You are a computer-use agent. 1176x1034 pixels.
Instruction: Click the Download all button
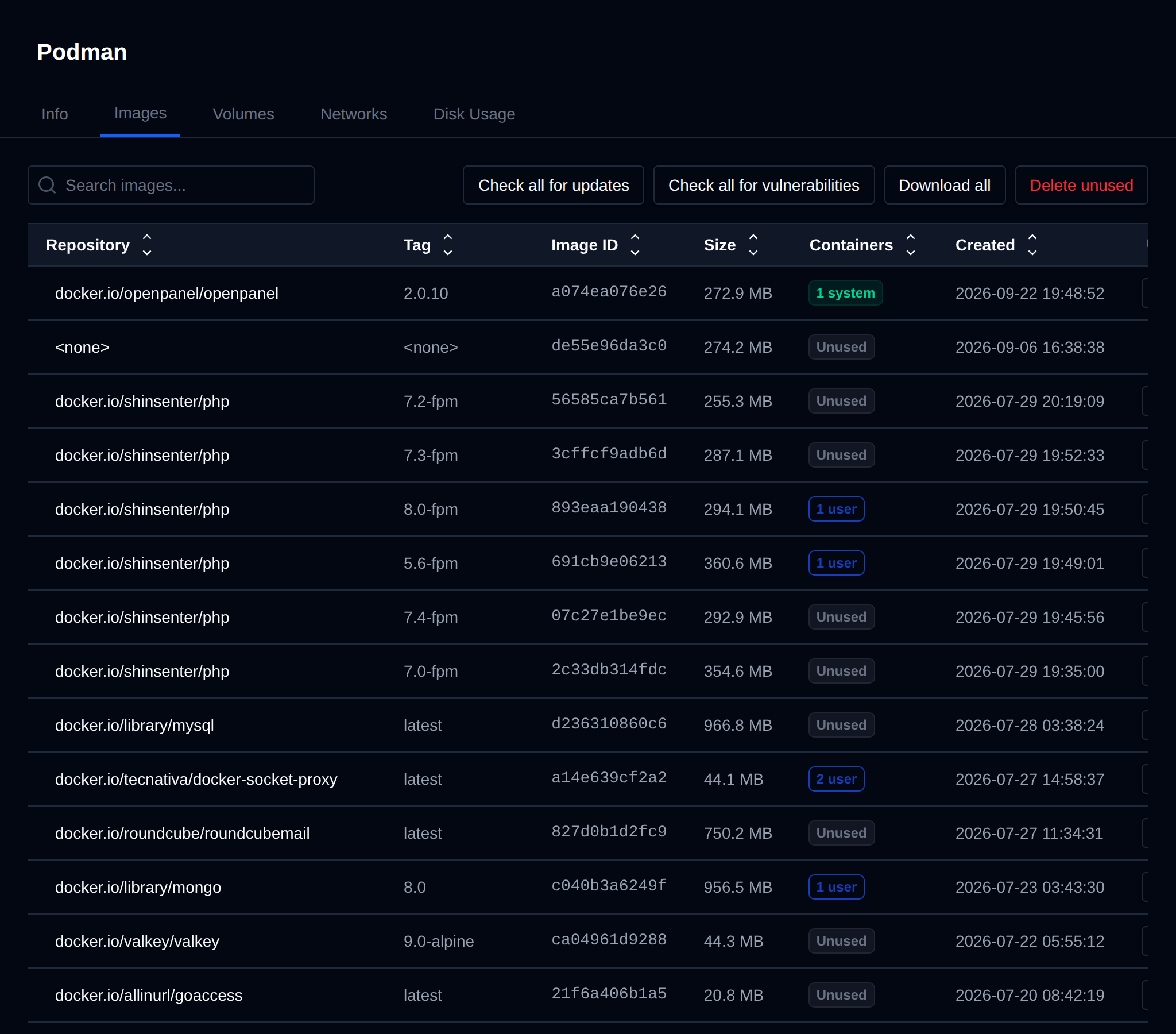coord(945,185)
